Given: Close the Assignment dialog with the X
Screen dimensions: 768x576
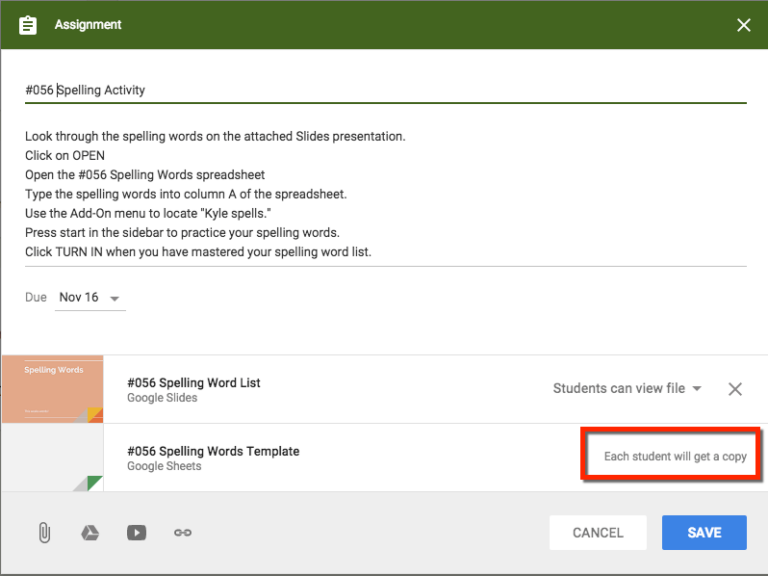Looking at the screenshot, I should [x=743, y=25].
